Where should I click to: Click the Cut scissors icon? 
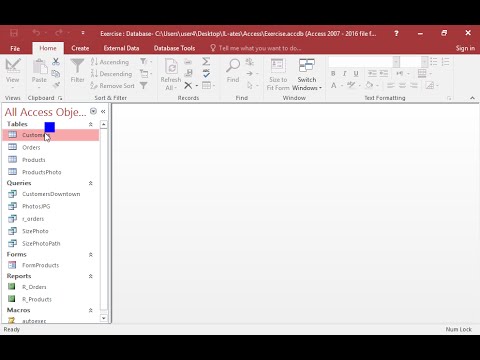[56, 61]
